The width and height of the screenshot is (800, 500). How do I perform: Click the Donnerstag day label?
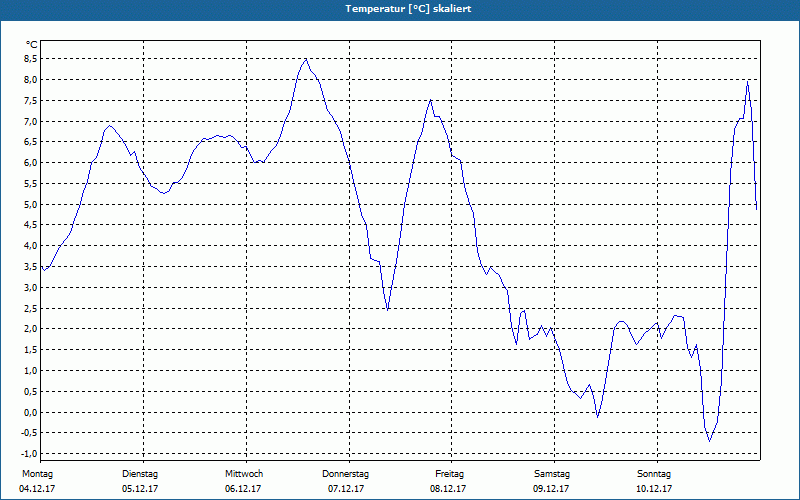[x=345, y=474]
